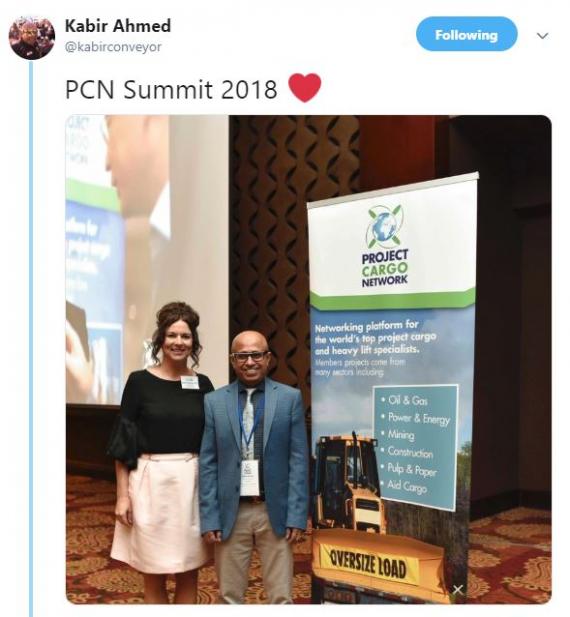Select the PCN Summit 2018 tweet text

tap(172, 90)
